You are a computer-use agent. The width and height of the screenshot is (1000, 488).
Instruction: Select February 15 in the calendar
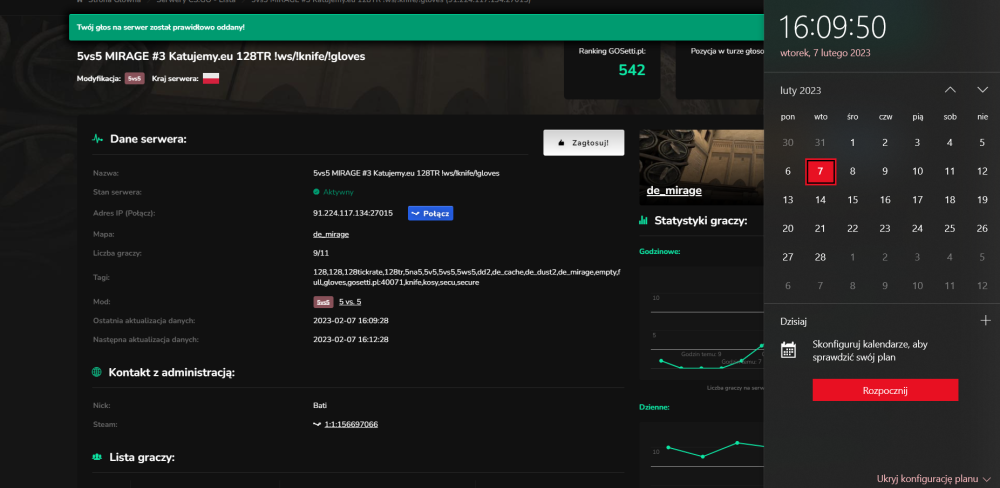pos(853,200)
